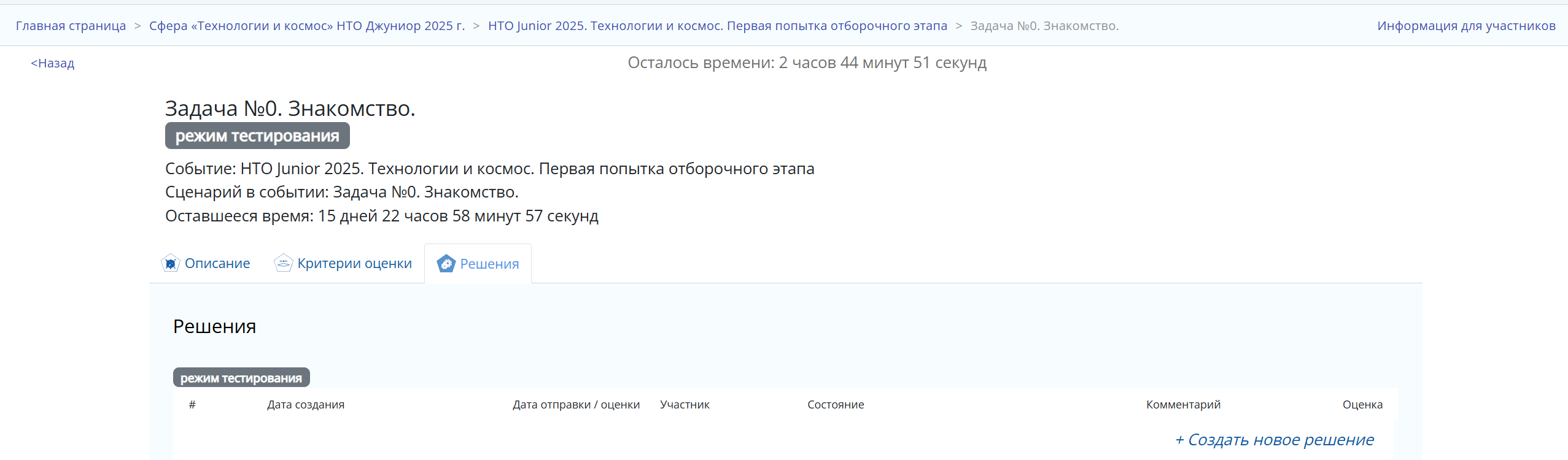
Task: Navigate to НТО Junior 2025 breadcrumb link
Action: pyautogui.click(x=717, y=26)
